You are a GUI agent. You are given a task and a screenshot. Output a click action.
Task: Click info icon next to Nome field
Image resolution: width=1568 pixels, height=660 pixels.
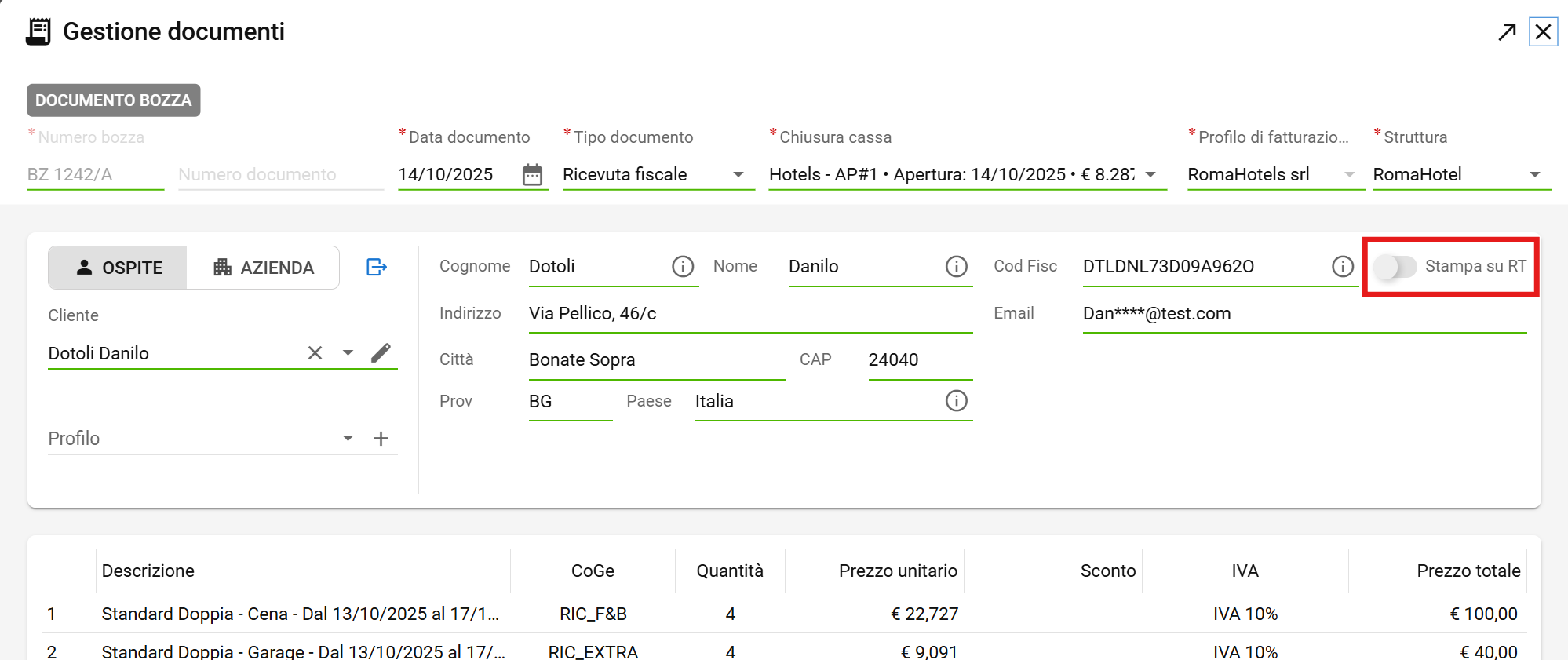click(x=956, y=267)
